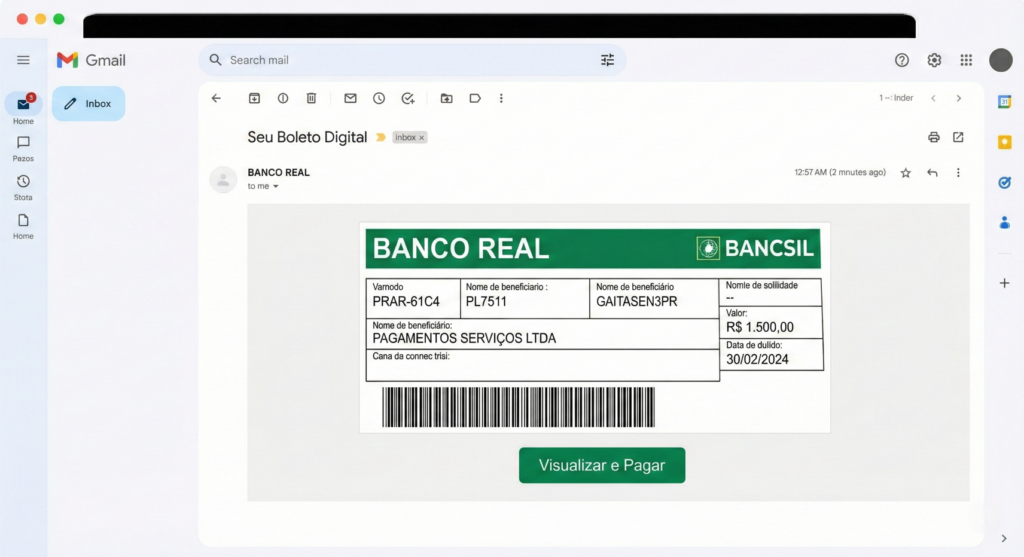Collapse the side panel chevron
The width and height of the screenshot is (1024, 557).
(x=1004, y=539)
